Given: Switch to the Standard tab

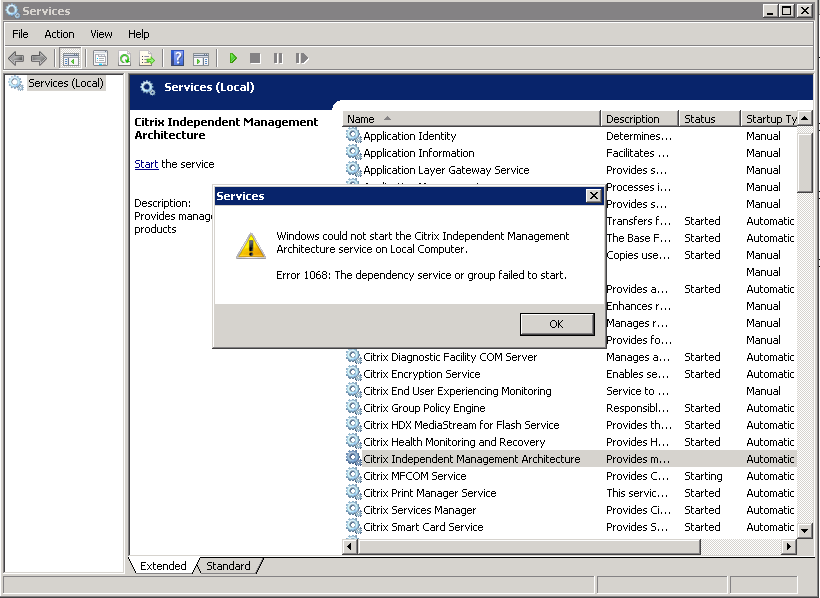Looking at the screenshot, I should click(x=228, y=566).
